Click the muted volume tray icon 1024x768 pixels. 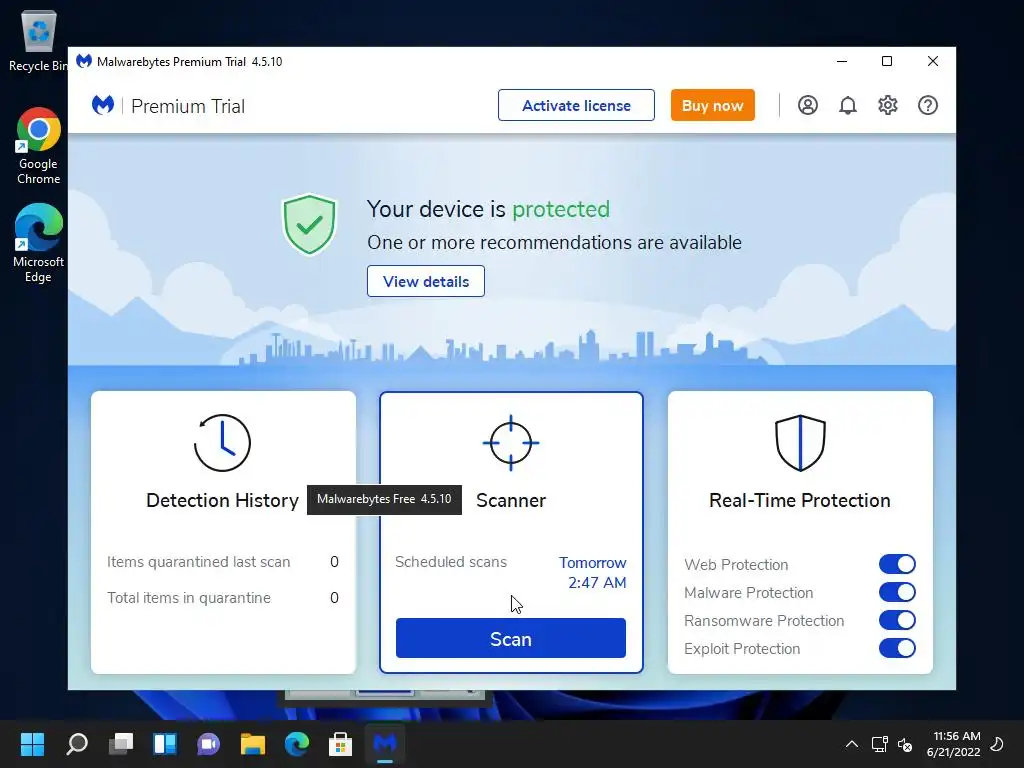coord(905,744)
